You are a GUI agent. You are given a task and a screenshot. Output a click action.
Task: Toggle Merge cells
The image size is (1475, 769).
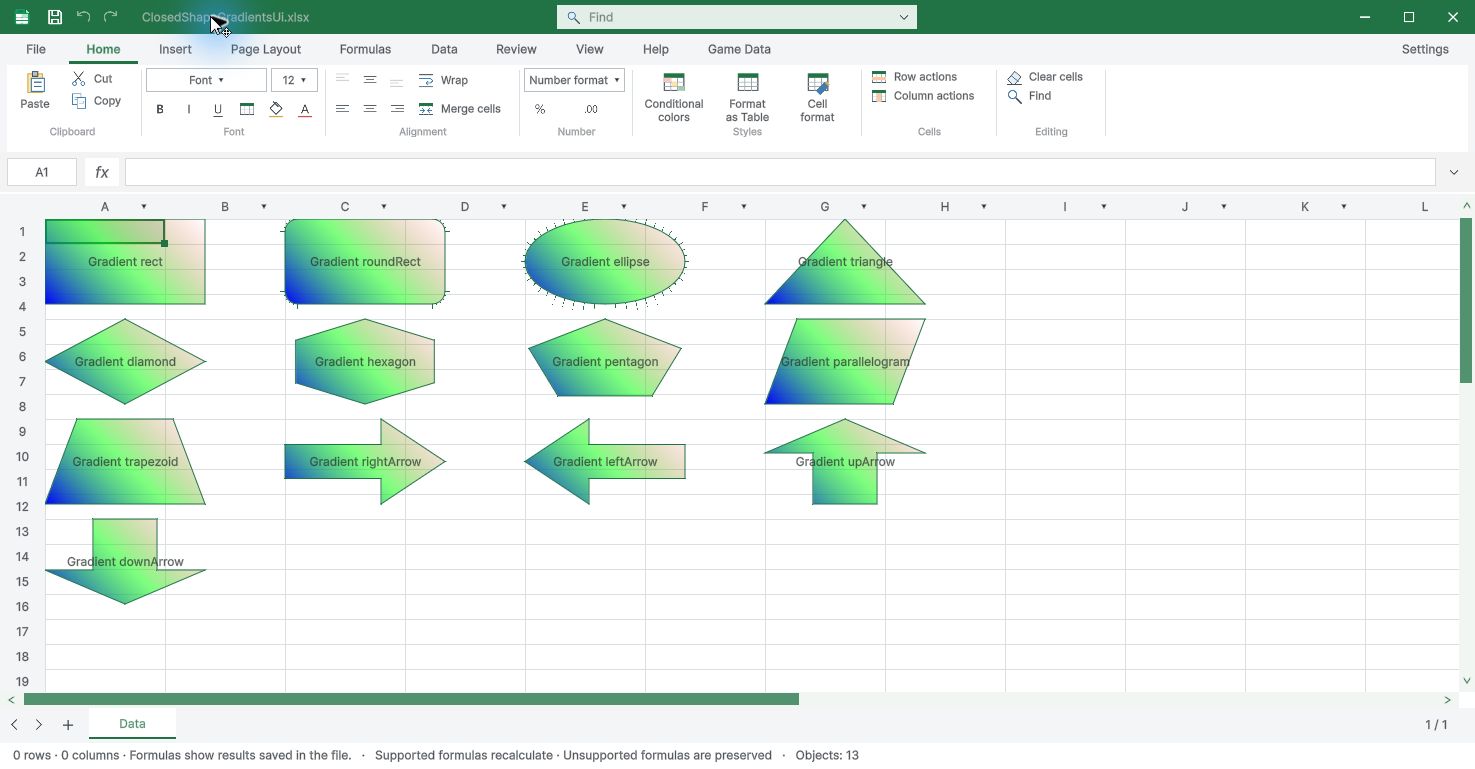pyautogui.click(x=459, y=109)
